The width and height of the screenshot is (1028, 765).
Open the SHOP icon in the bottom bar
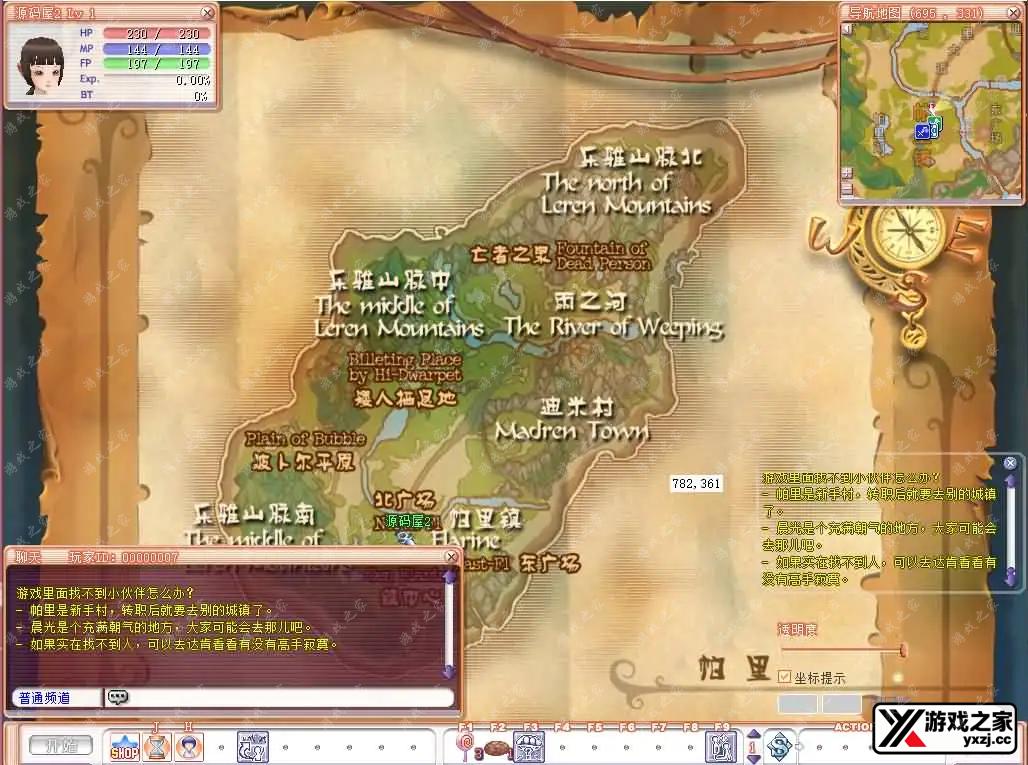click(x=125, y=747)
